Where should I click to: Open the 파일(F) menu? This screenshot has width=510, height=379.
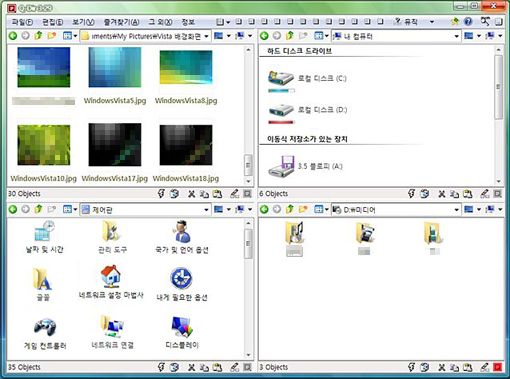(x=22, y=22)
